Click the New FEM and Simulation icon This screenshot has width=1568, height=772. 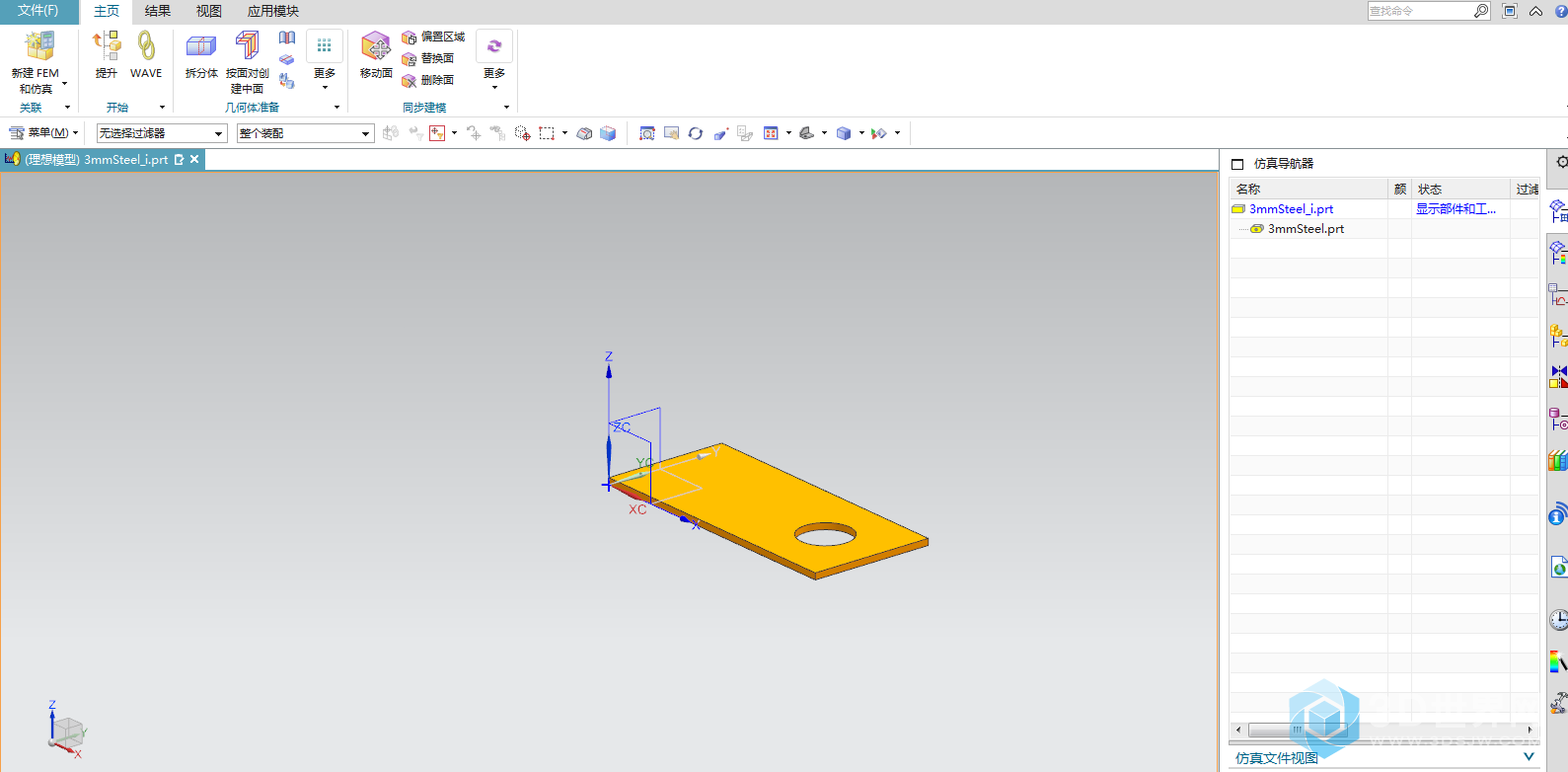click(39, 46)
